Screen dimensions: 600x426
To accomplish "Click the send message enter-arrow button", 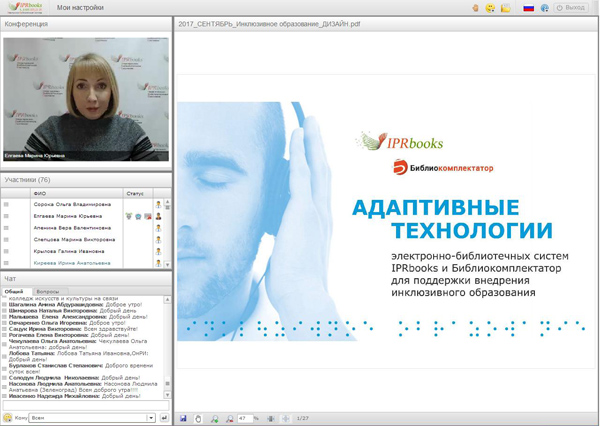I will click(164, 418).
